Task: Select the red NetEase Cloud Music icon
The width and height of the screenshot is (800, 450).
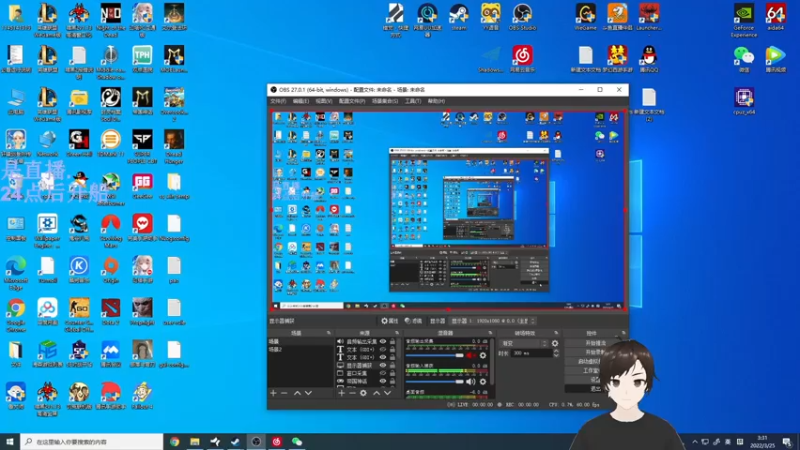Action: coord(522,59)
